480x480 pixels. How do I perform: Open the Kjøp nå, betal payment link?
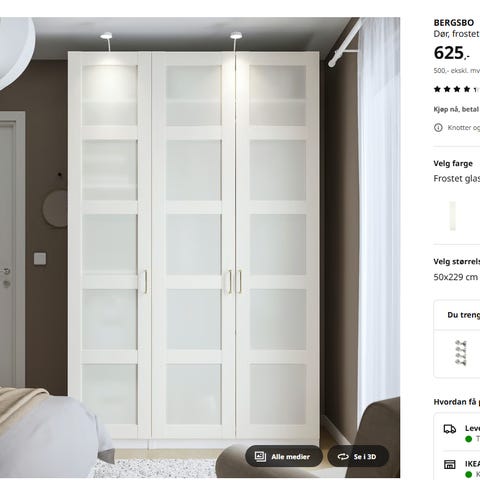tap(457, 109)
